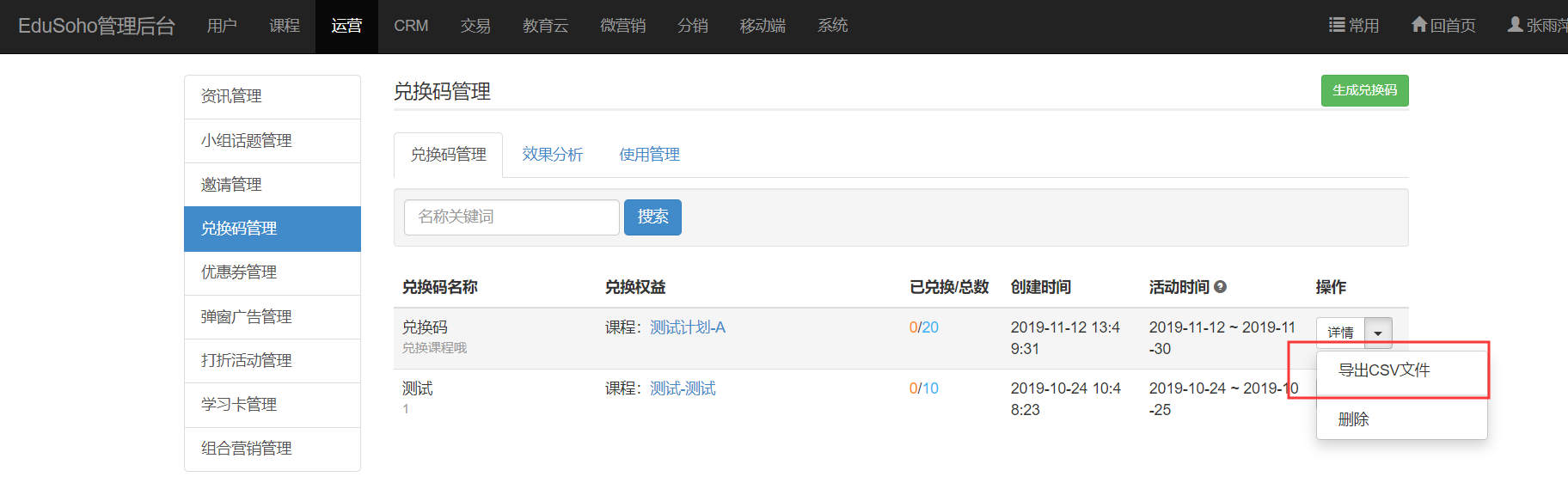Screen dimensions: 1568x489
Task: Open 微营销 in the top navigation
Action: pos(622,26)
